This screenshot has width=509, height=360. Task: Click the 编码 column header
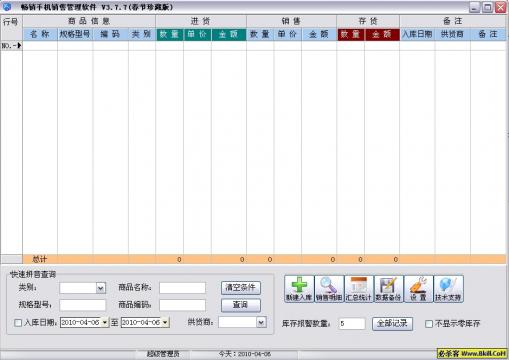pos(110,34)
